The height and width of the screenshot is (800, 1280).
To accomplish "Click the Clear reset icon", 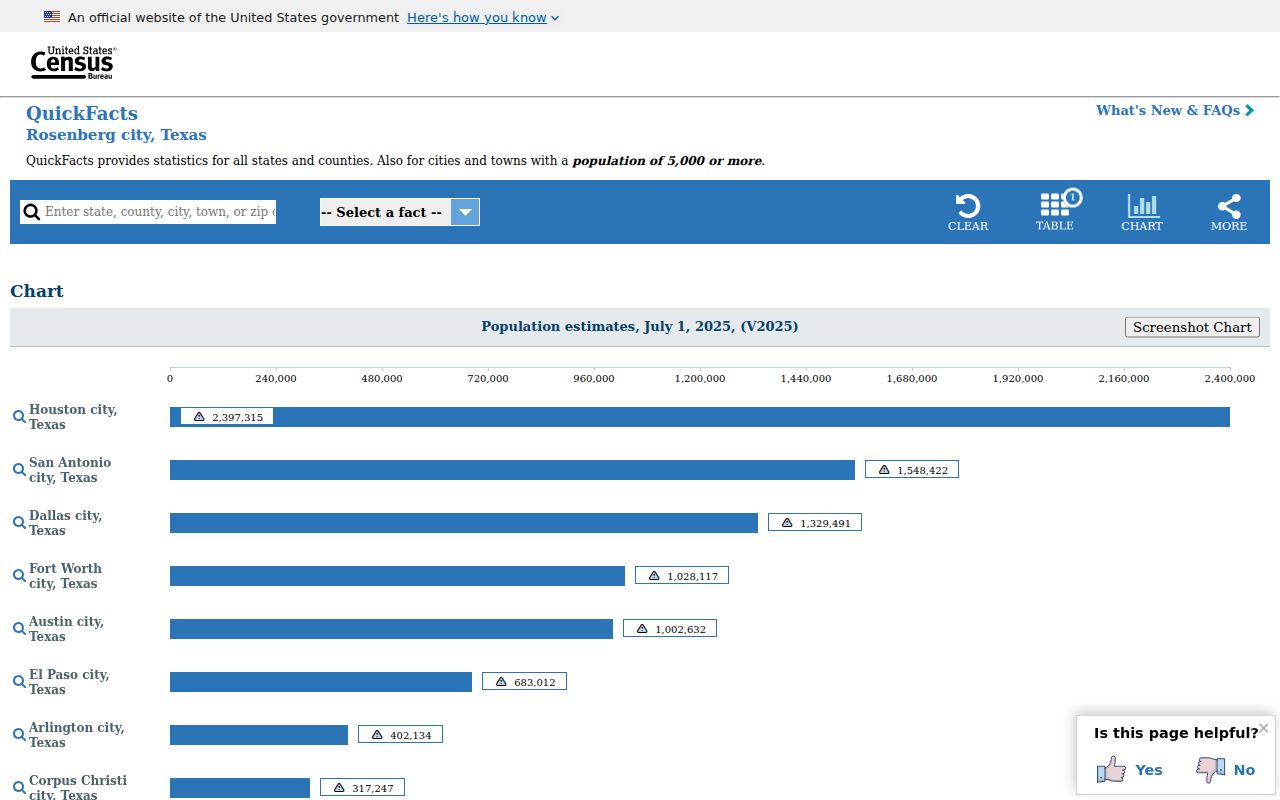I will coord(967,206).
